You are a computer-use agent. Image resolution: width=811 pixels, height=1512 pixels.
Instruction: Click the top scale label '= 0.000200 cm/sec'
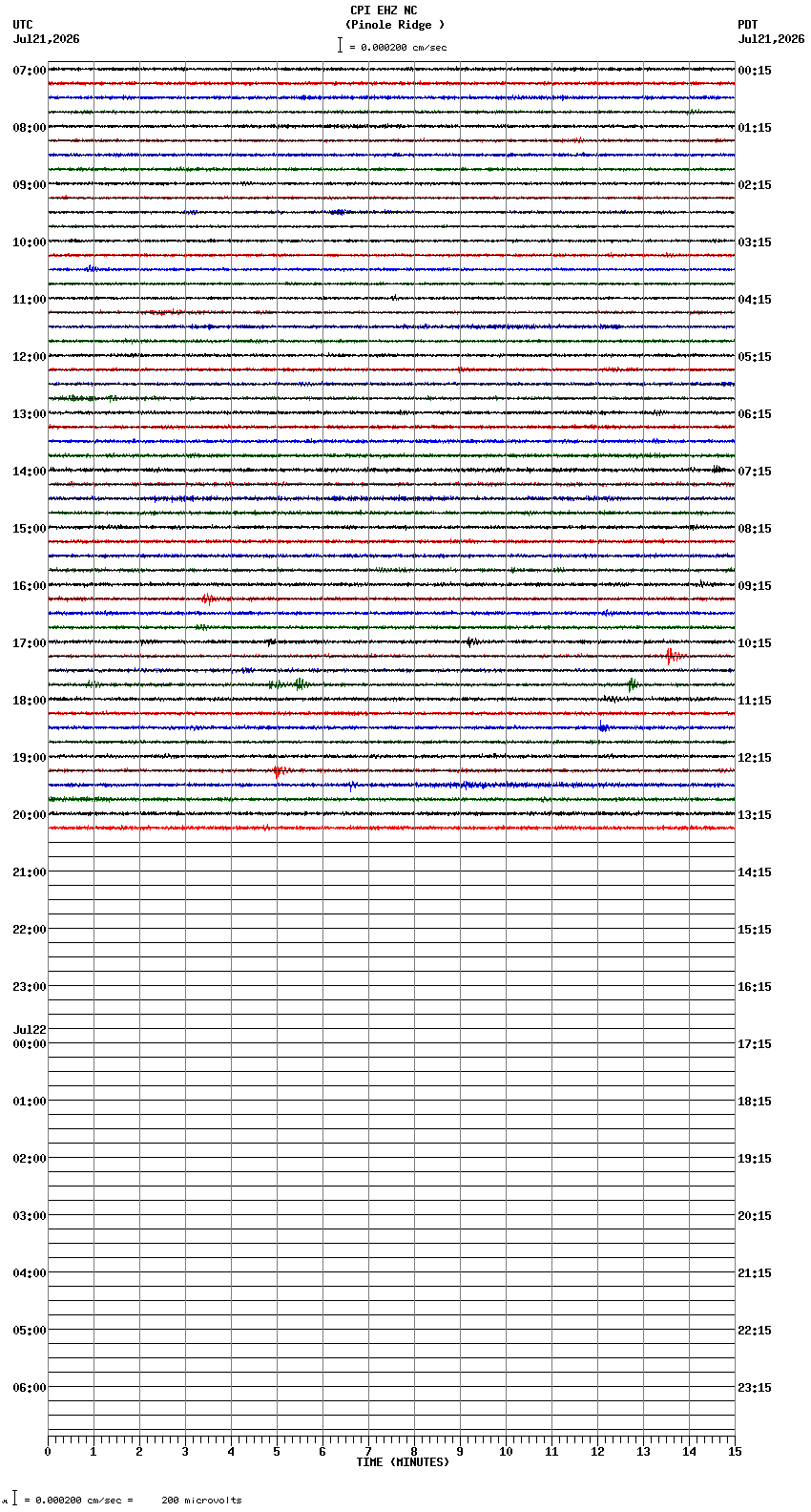(398, 47)
